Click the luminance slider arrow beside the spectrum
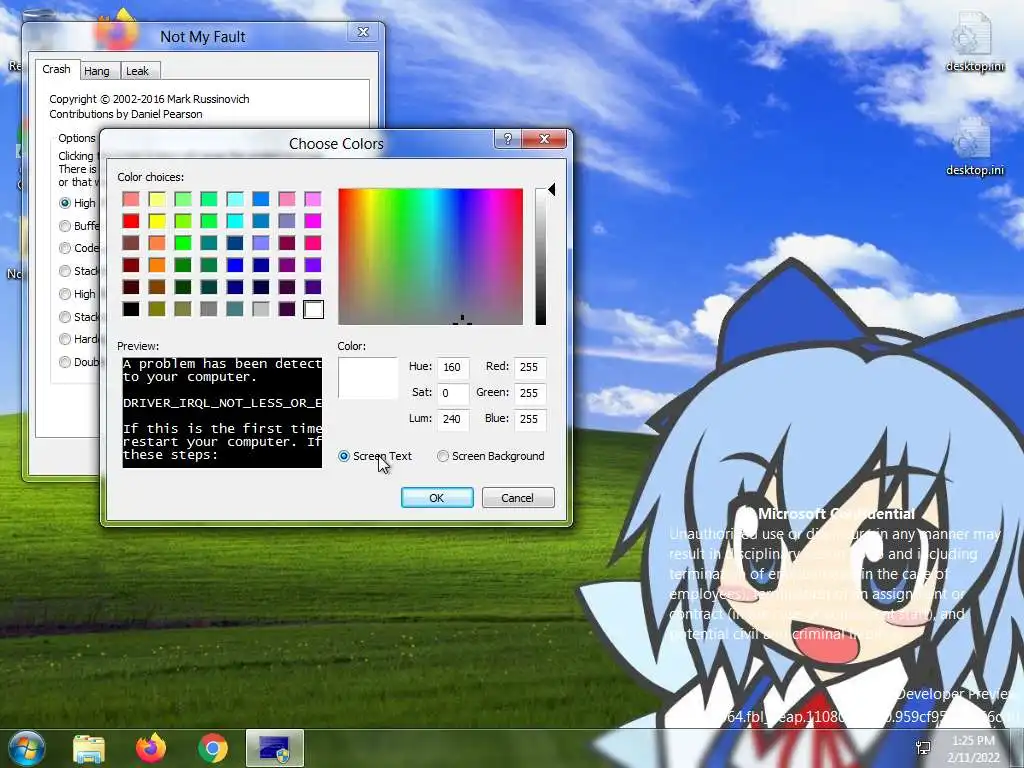Viewport: 1024px width, 768px height. pos(552,189)
